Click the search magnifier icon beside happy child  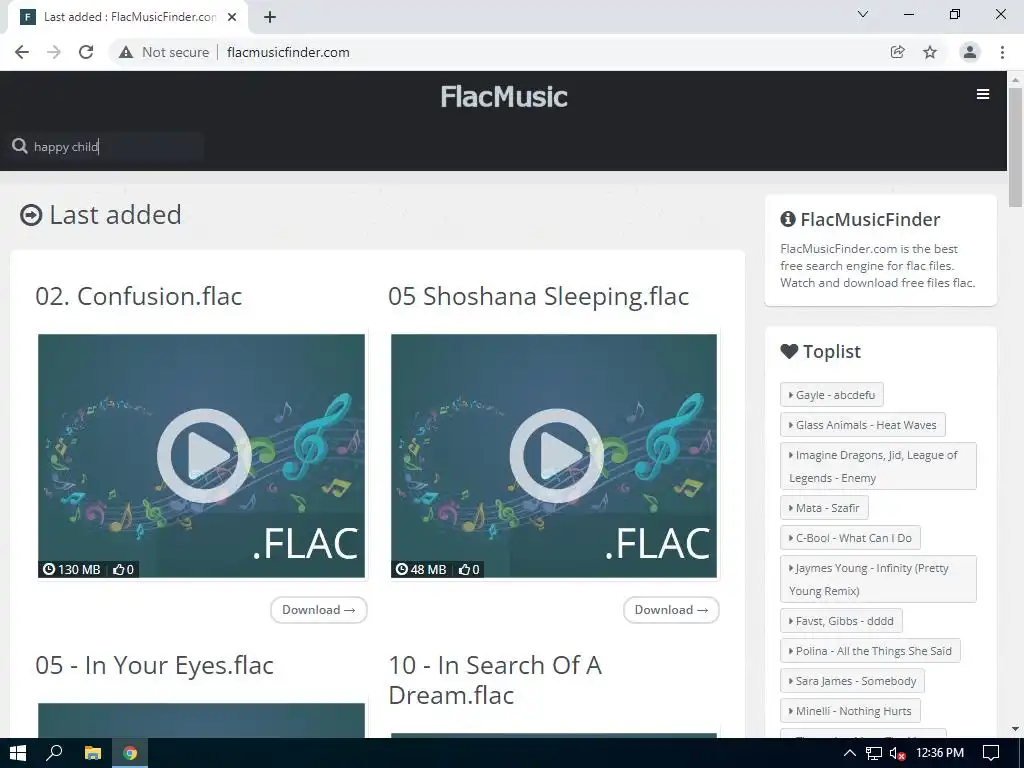pyautogui.click(x=20, y=146)
